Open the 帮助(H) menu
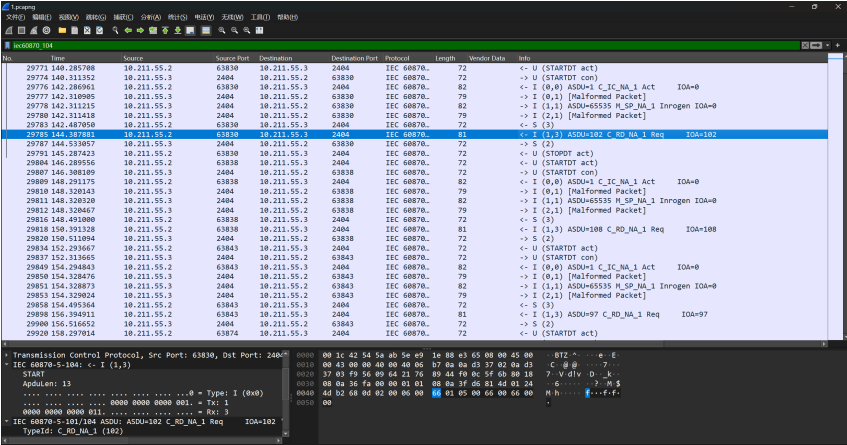This screenshot has width=847, height=445. click(287, 17)
